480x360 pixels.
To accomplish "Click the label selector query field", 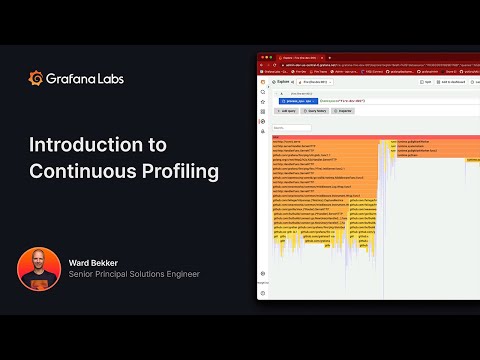I will (399, 101).
